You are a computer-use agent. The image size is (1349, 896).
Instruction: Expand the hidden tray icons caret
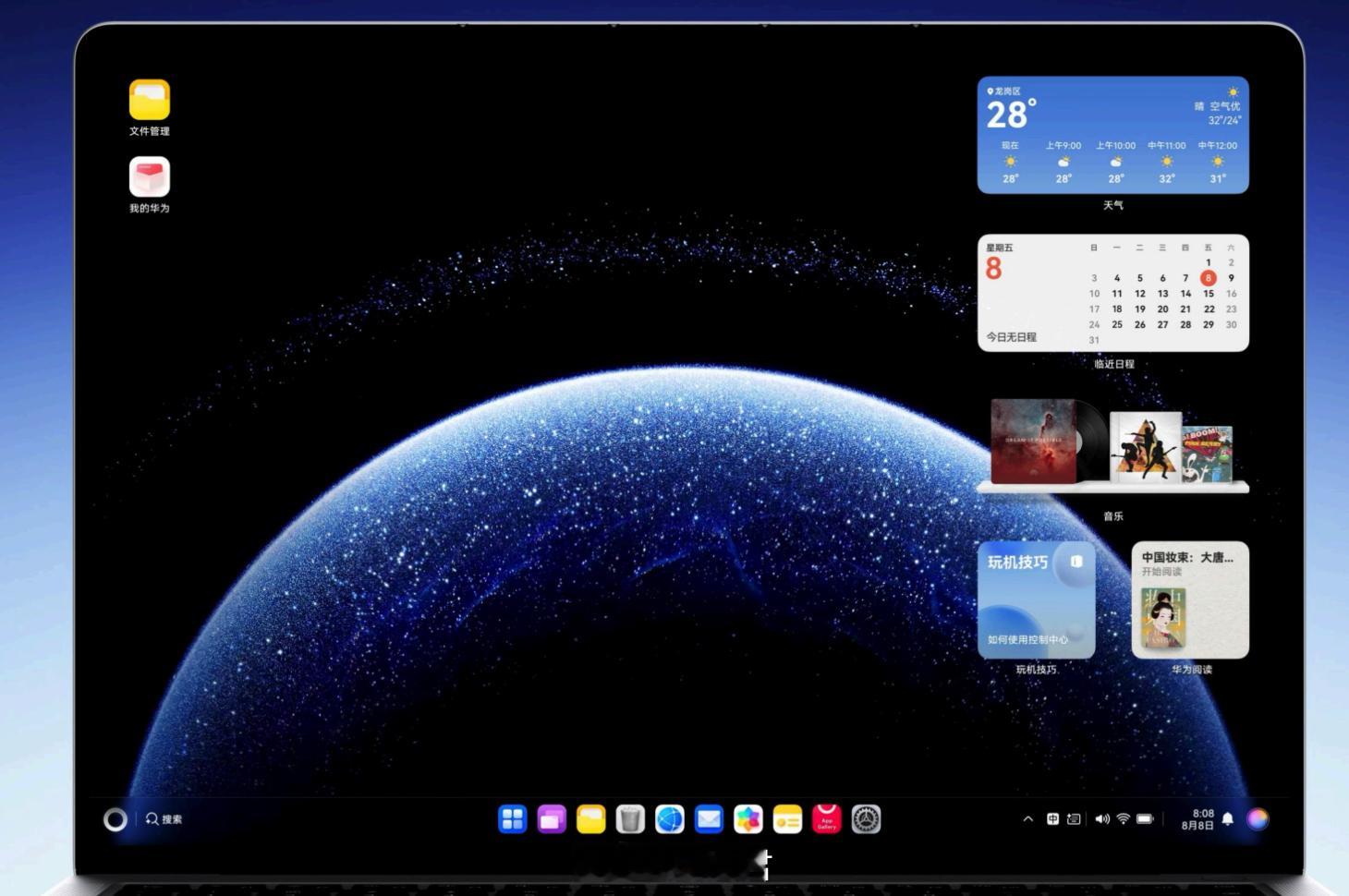(x=1028, y=819)
